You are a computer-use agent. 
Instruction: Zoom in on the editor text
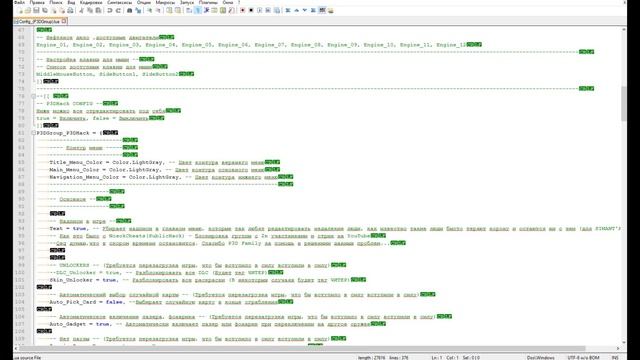click(150, 10)
